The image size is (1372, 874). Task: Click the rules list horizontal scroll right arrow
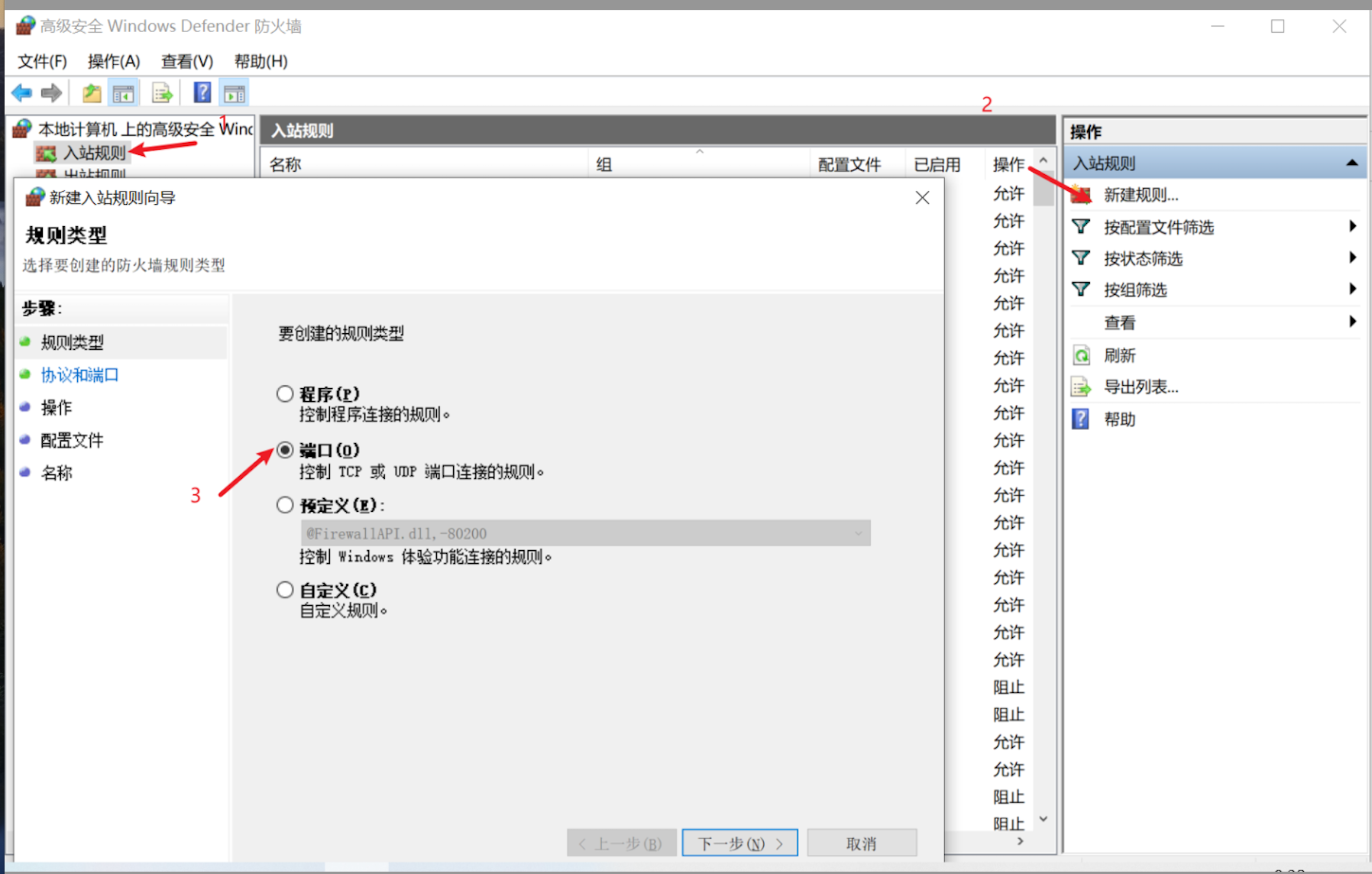[1021, 841]
